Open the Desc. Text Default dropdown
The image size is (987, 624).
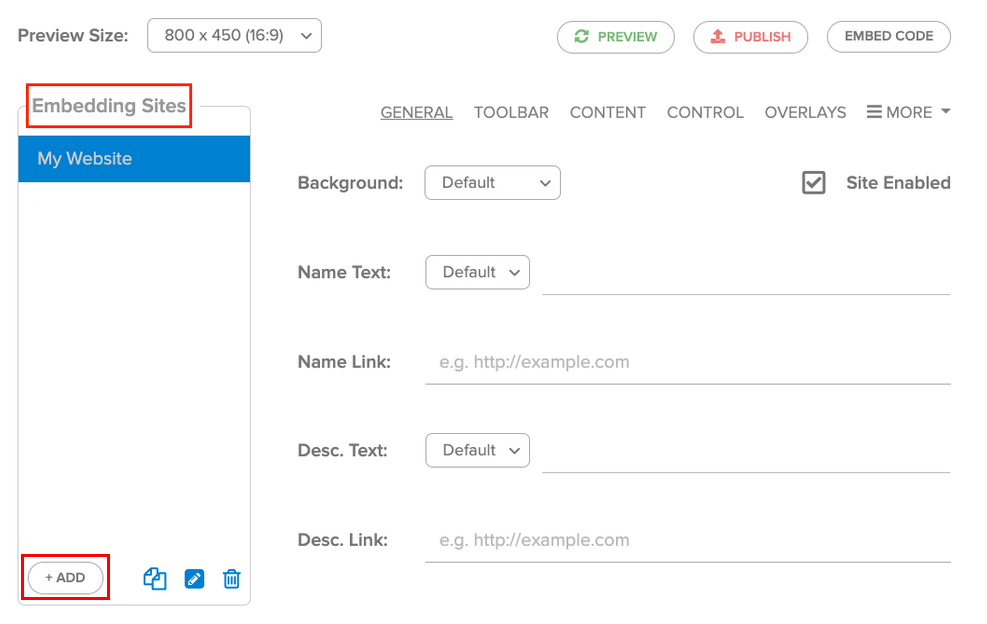[x=477, y=450]
